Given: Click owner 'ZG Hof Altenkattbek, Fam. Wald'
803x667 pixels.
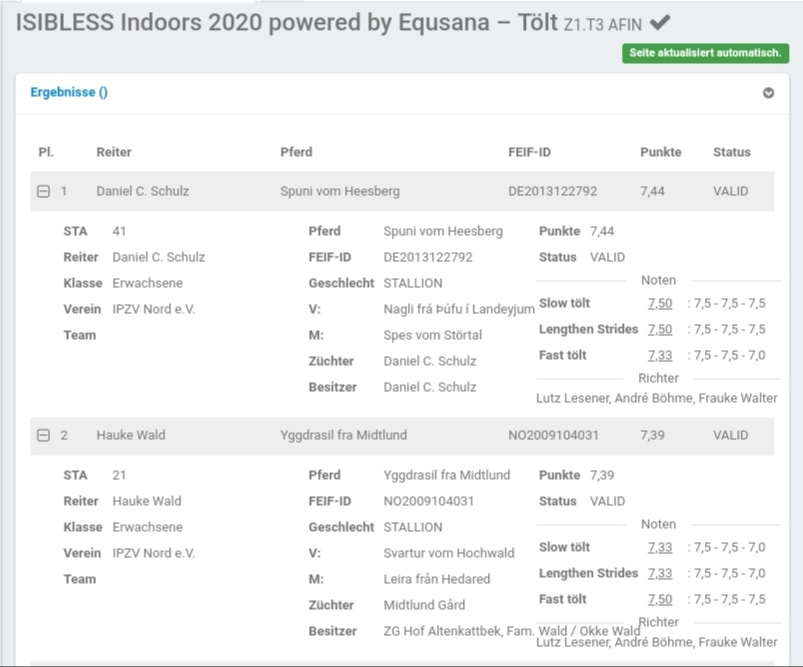Looking at the screenshot, I should point(475,631).
